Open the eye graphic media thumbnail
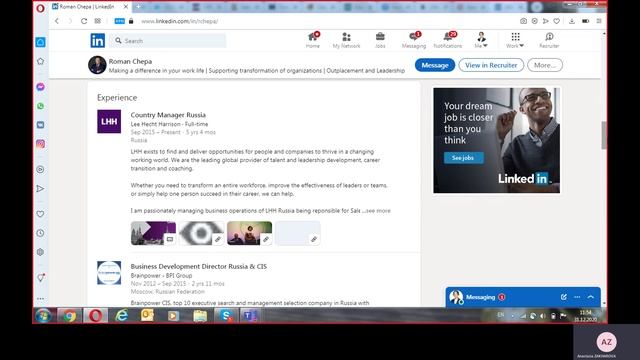 click(201, 233)
